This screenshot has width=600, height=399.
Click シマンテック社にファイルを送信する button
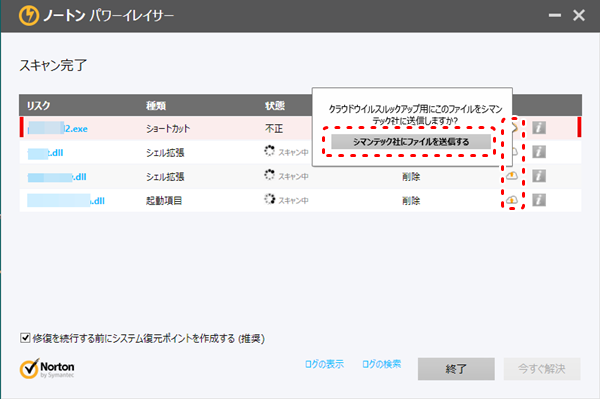pos(411,142)
